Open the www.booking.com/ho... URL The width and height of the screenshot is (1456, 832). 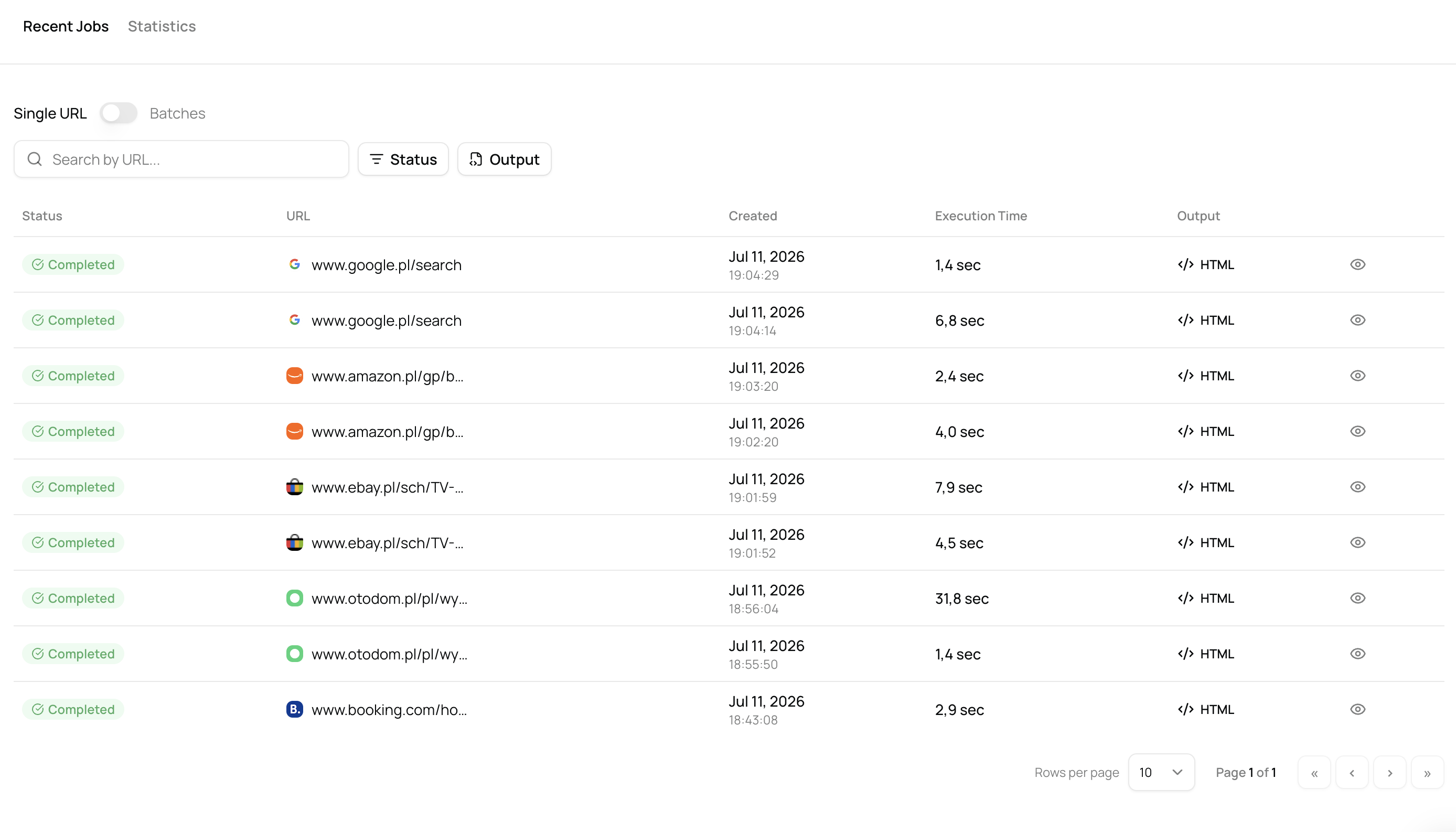[x=389, y=710]
